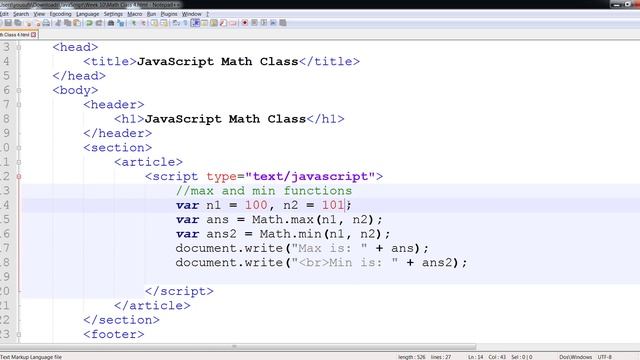Collapse the <script> block fold marker
The width and height of the screenshot is (640, 360).
[x=19, y=176]
